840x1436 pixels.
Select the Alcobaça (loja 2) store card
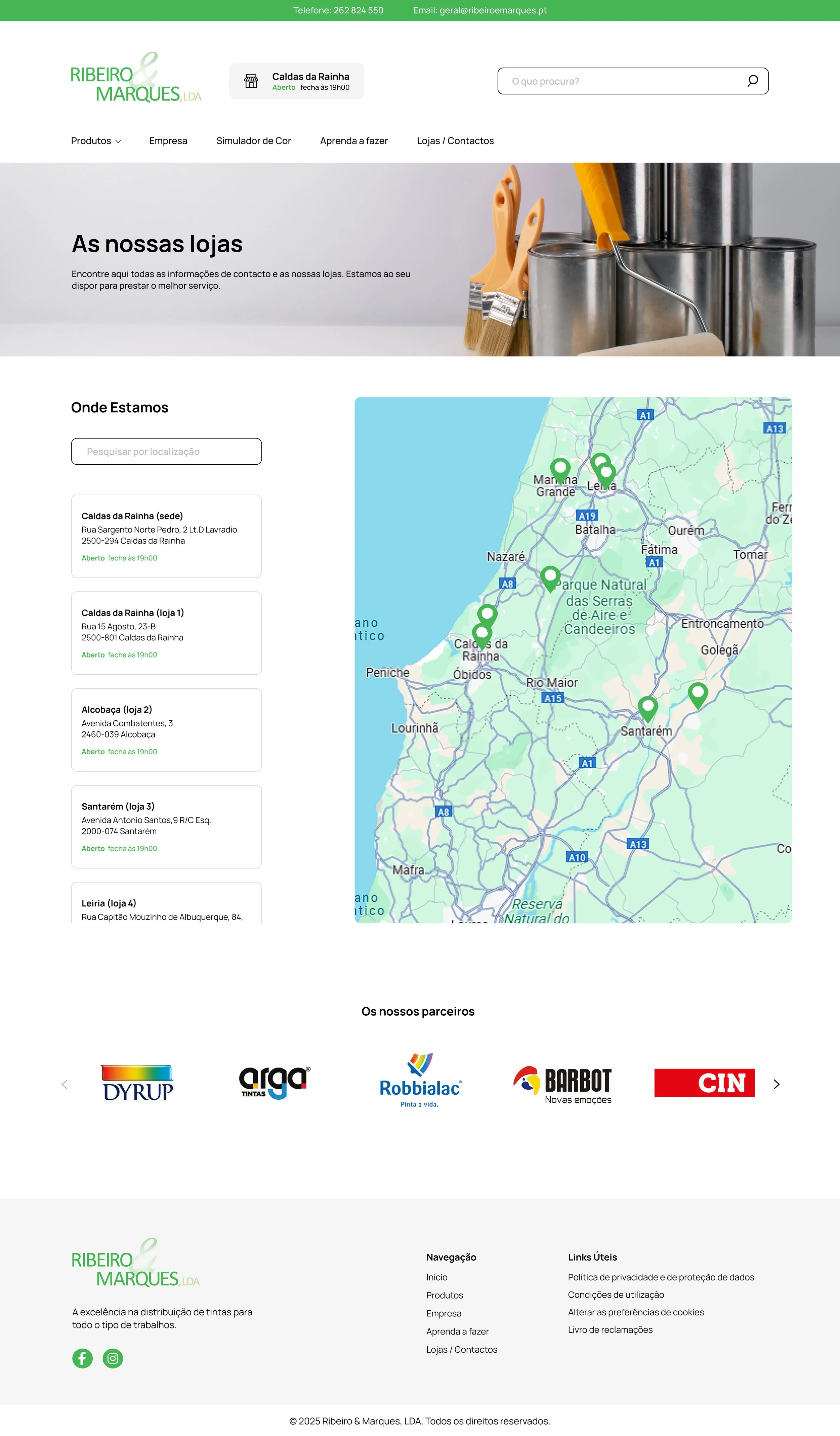(166, 729)
